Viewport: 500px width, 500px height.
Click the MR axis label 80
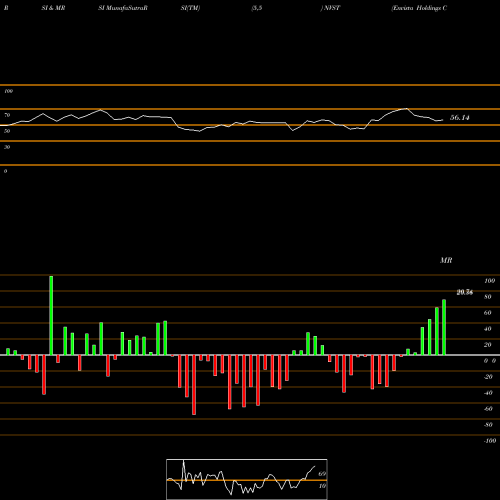[488, 297]
